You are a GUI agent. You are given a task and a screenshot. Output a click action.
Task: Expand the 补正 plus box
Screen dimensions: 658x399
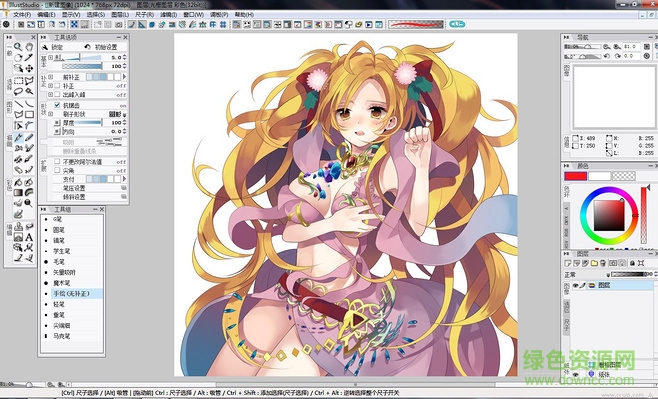click(x=50, y=86)
